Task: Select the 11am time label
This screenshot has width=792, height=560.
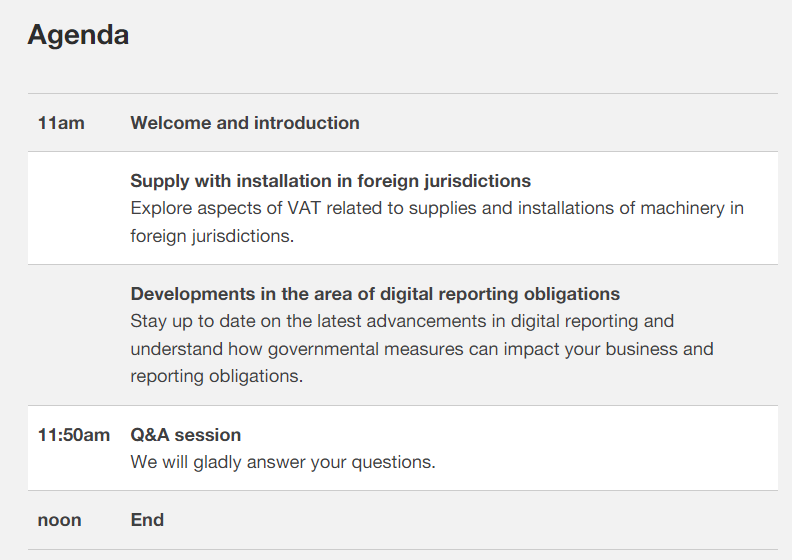Action: pos(61,123)
